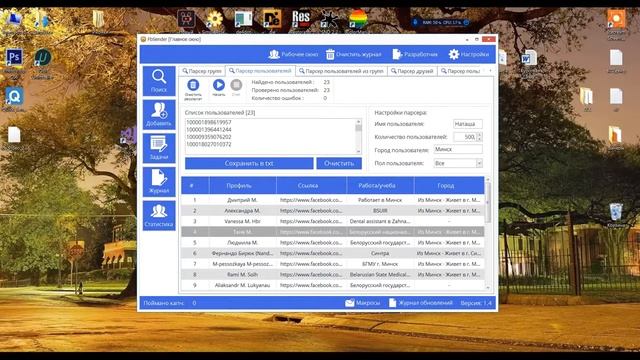The height and width of the screenshot is (360, 640).
Task: Switch to the Парсер пользователей tab
Action: [260, 71]
